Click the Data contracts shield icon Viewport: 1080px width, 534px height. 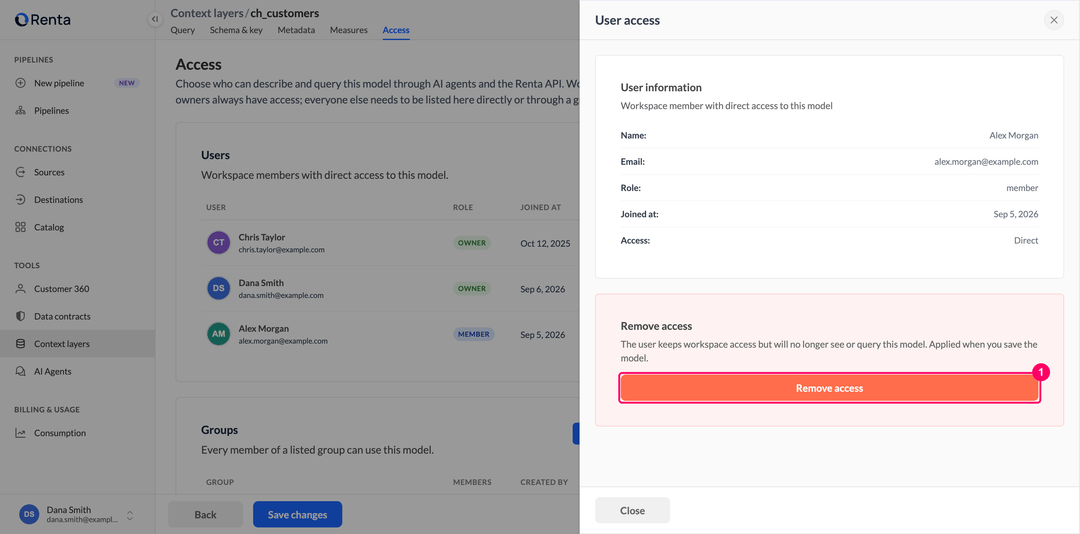pos(21,317)
